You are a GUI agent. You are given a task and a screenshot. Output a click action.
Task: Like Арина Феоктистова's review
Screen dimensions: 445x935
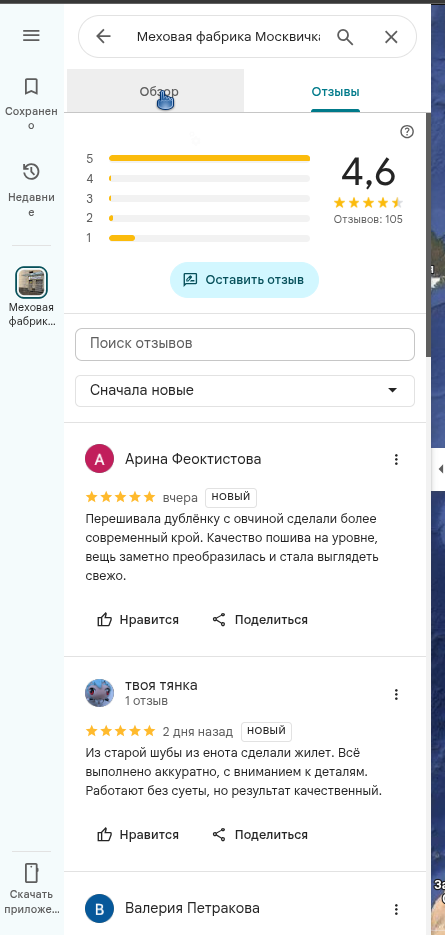(138, 620)
